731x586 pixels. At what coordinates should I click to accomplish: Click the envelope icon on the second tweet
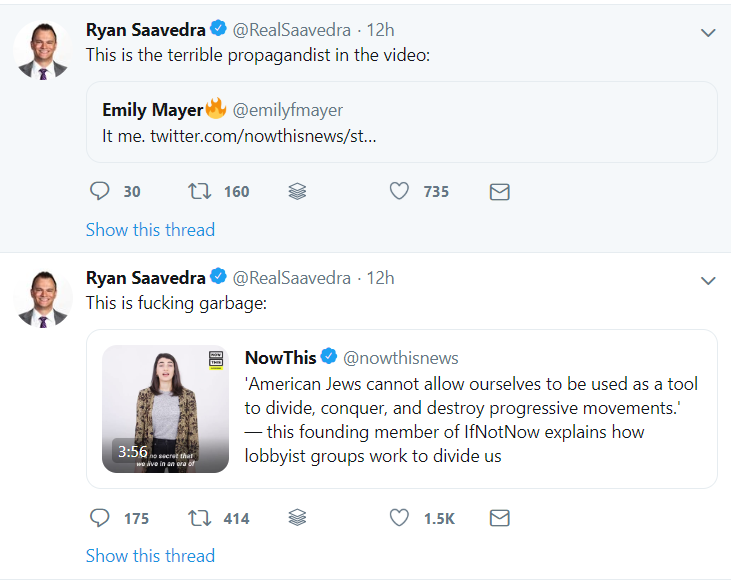[x=499, y=517]
